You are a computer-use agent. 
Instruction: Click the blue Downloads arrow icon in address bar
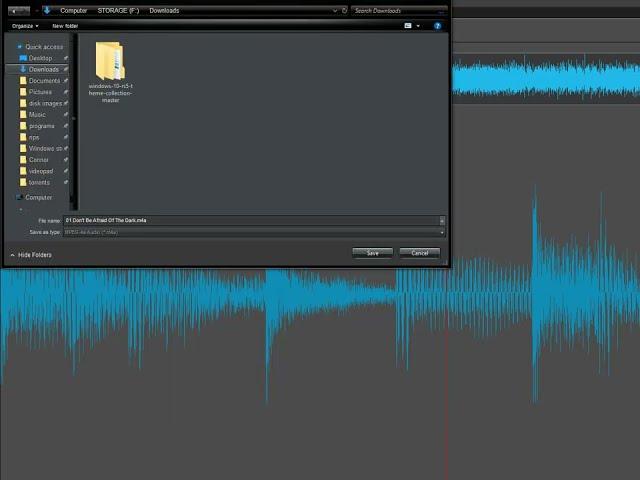pos(47,10)
